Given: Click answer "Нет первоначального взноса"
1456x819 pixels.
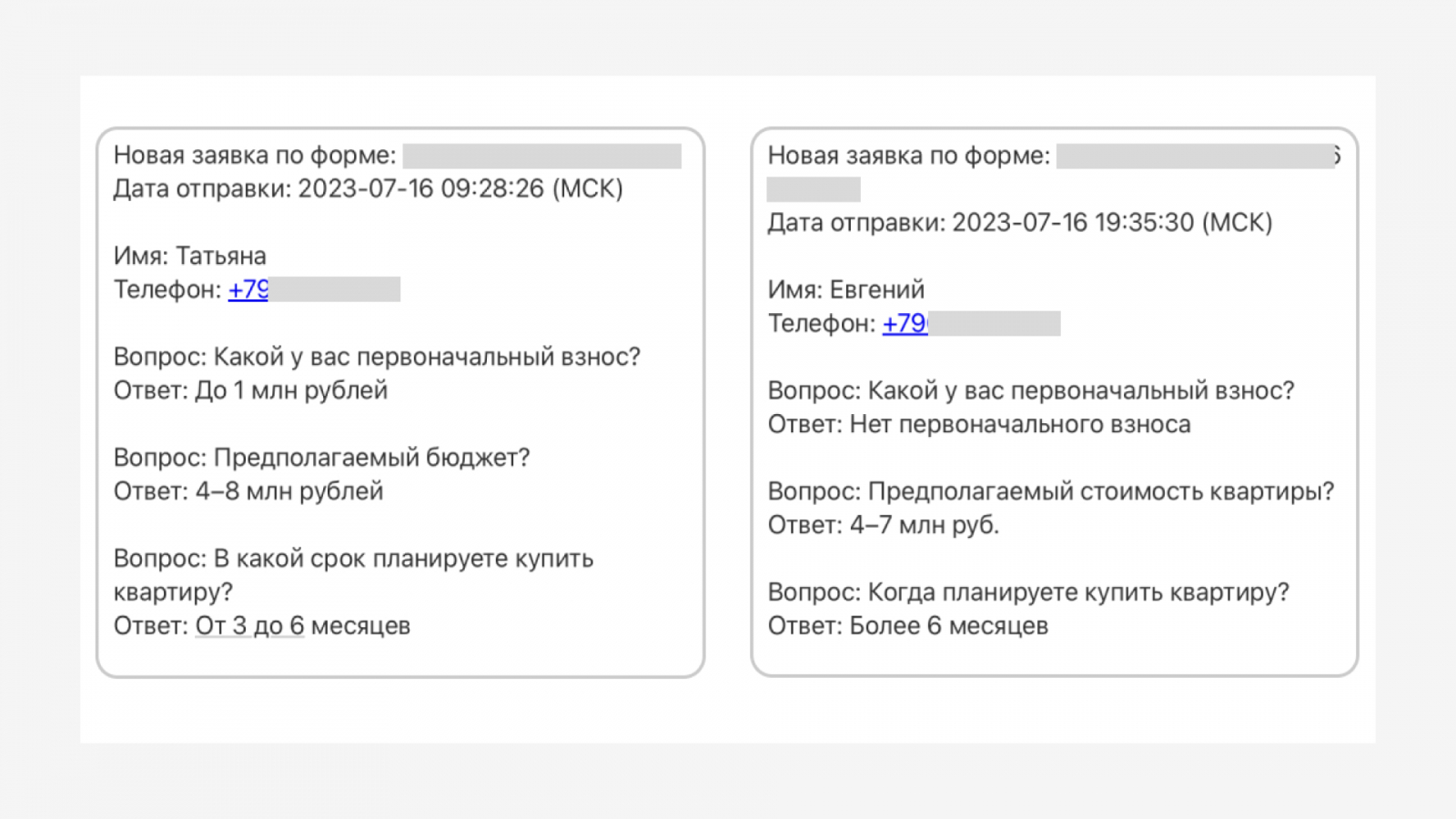Looking at the screenshot, I should coord(1019,424).
